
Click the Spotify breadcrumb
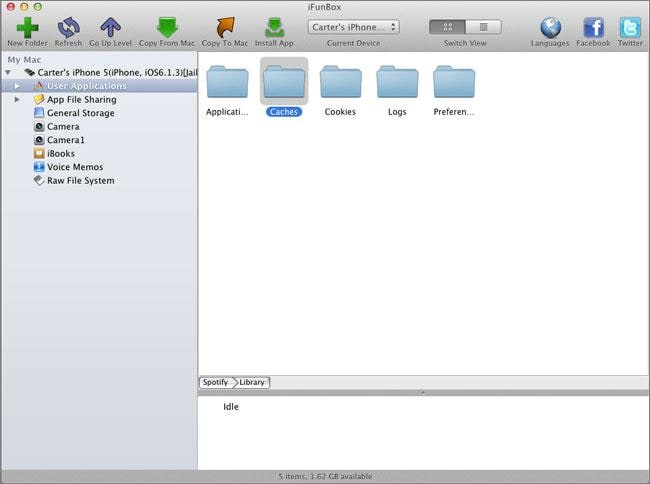[216, 382]
